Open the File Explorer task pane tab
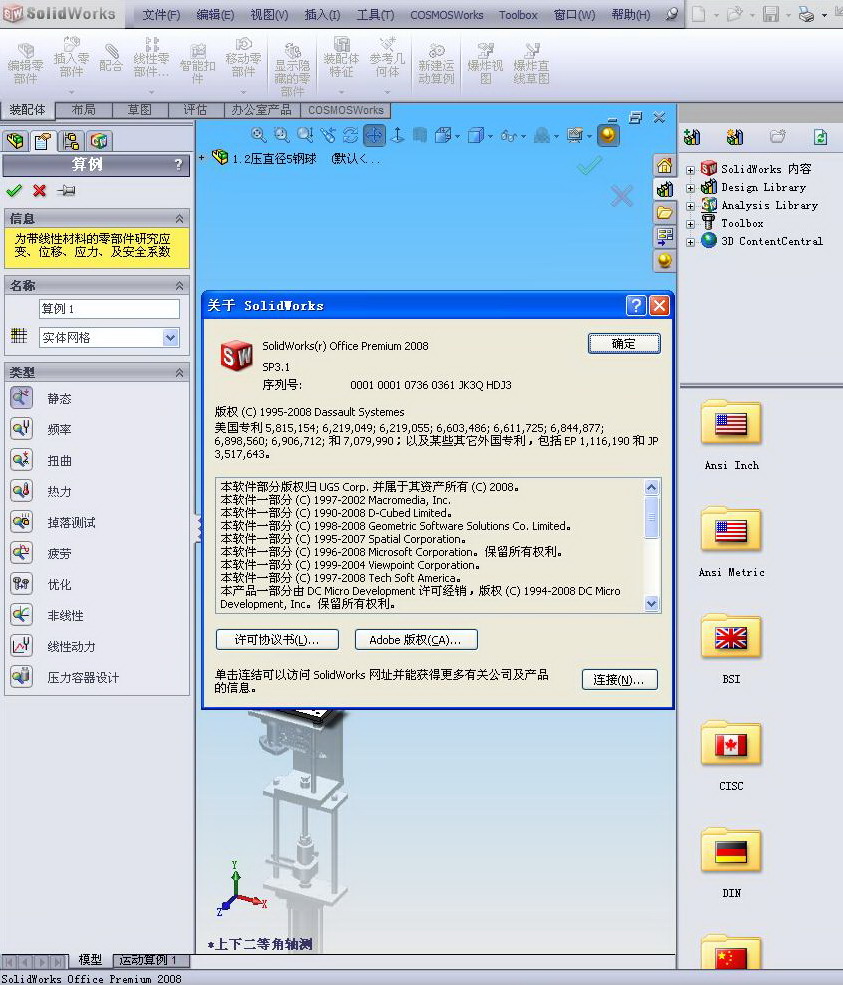Viewport: 843px width, 985px height. point(664,213)
